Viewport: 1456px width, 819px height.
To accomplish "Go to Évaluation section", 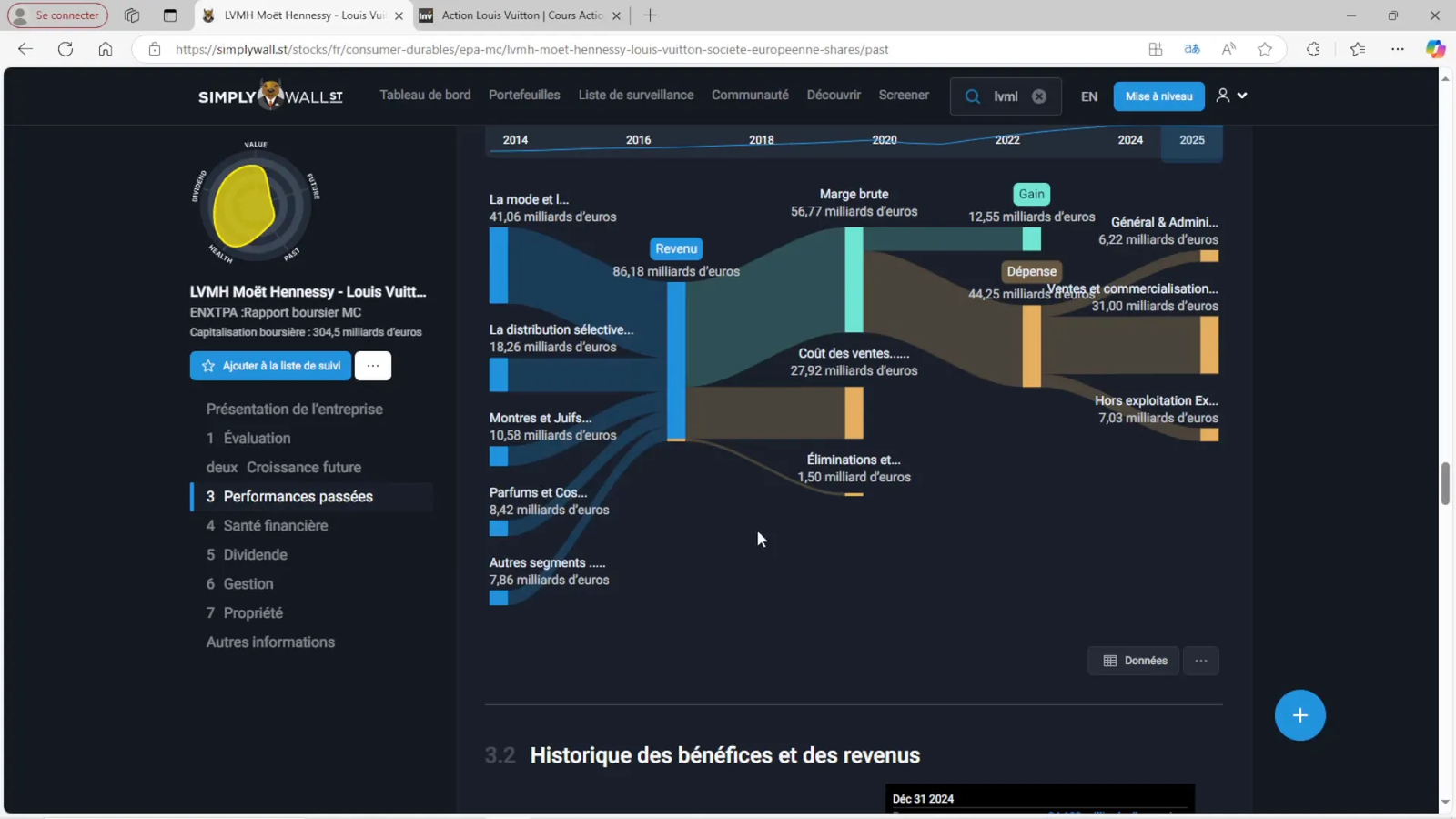I will (248, 438).
